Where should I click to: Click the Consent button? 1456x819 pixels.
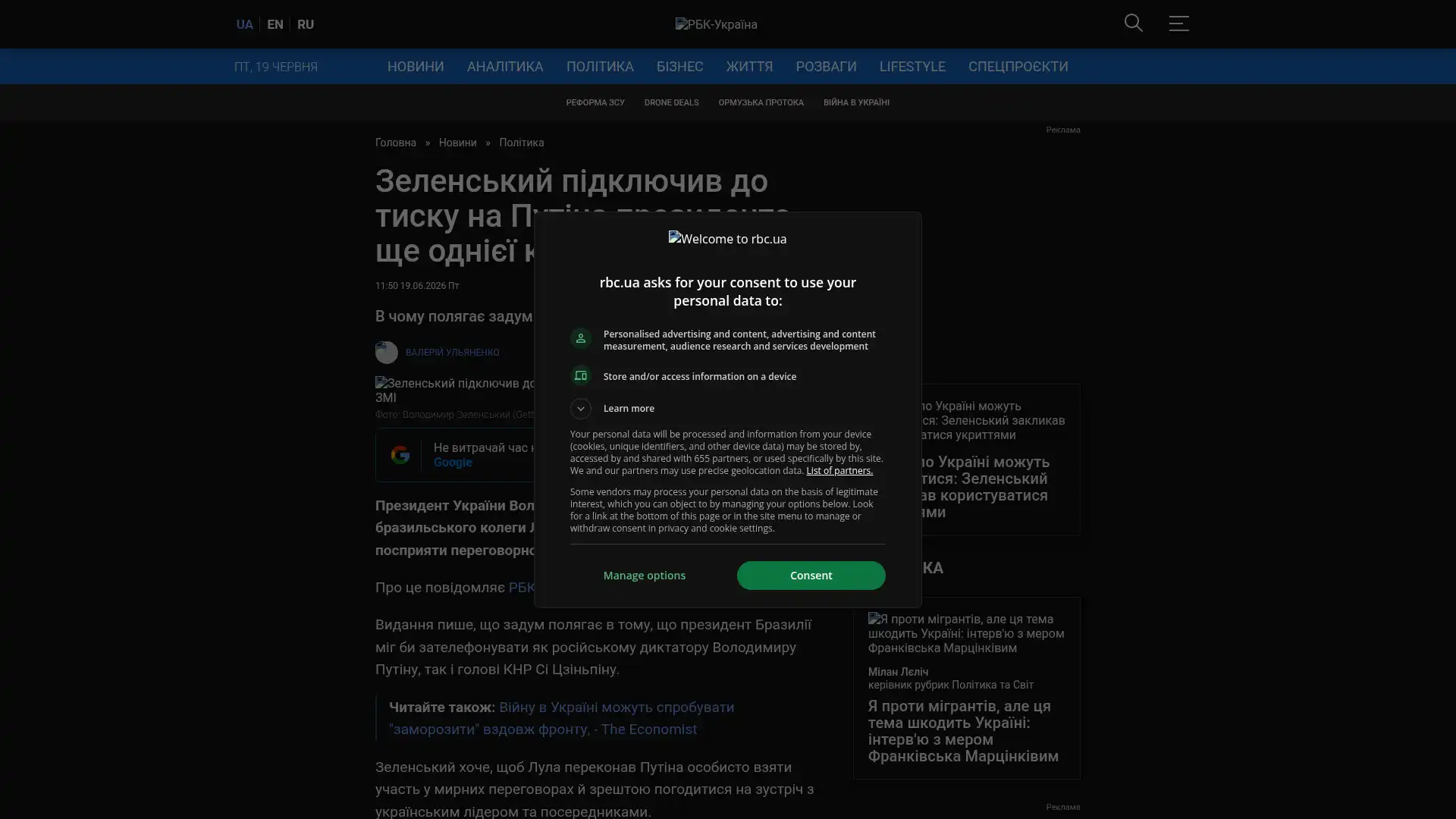[x=811, y=576]
